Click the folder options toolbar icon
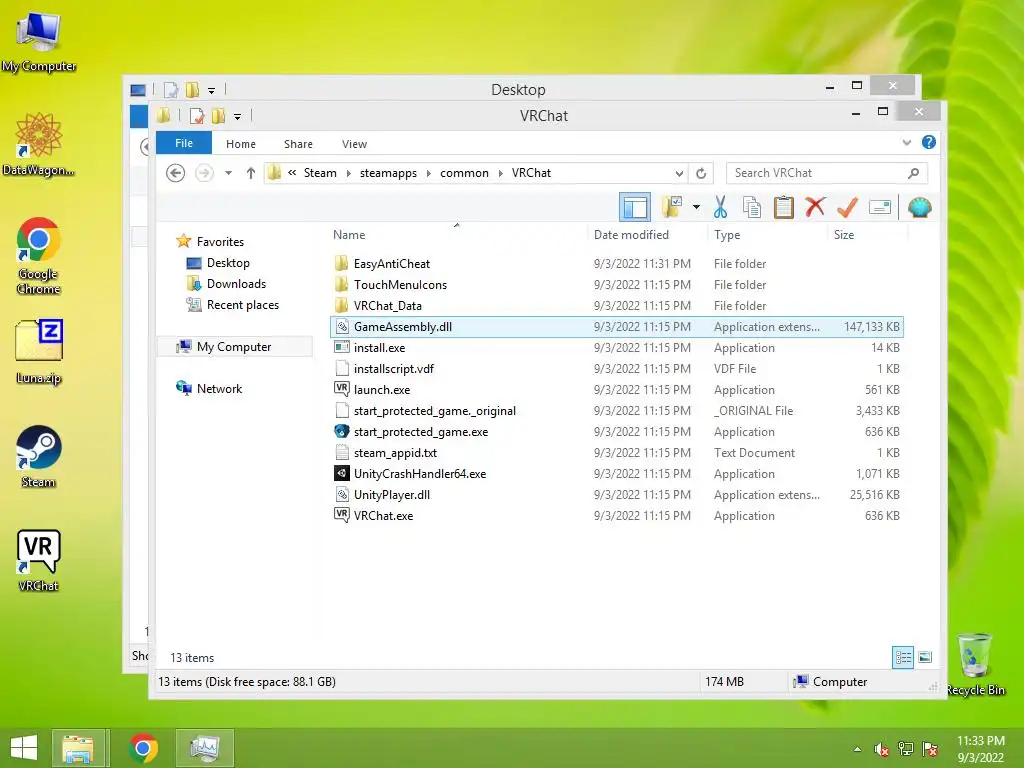This screenshot has height=768, width=1024. point(672,207)
